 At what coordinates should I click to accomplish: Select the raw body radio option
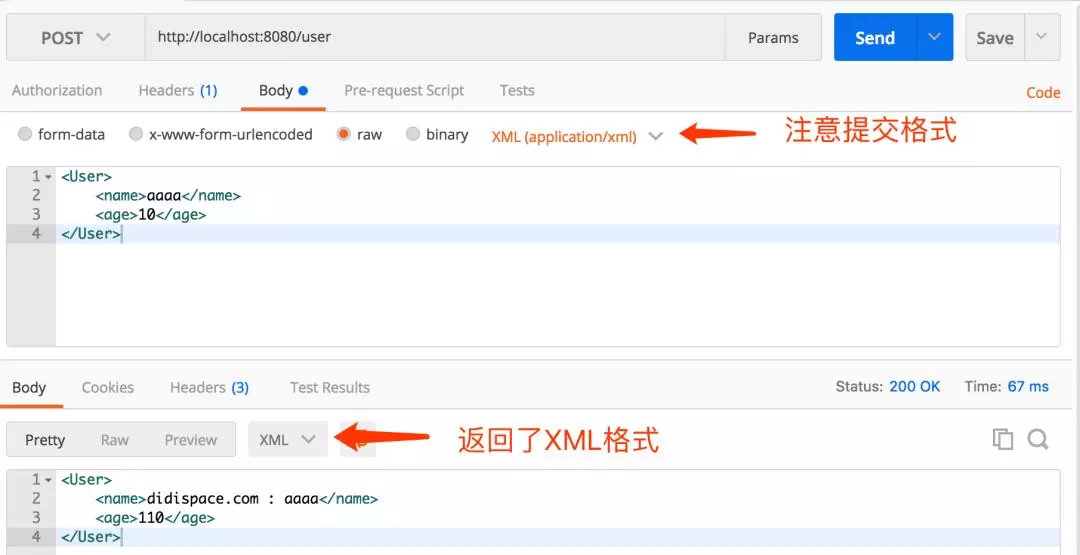pos(344,134)
